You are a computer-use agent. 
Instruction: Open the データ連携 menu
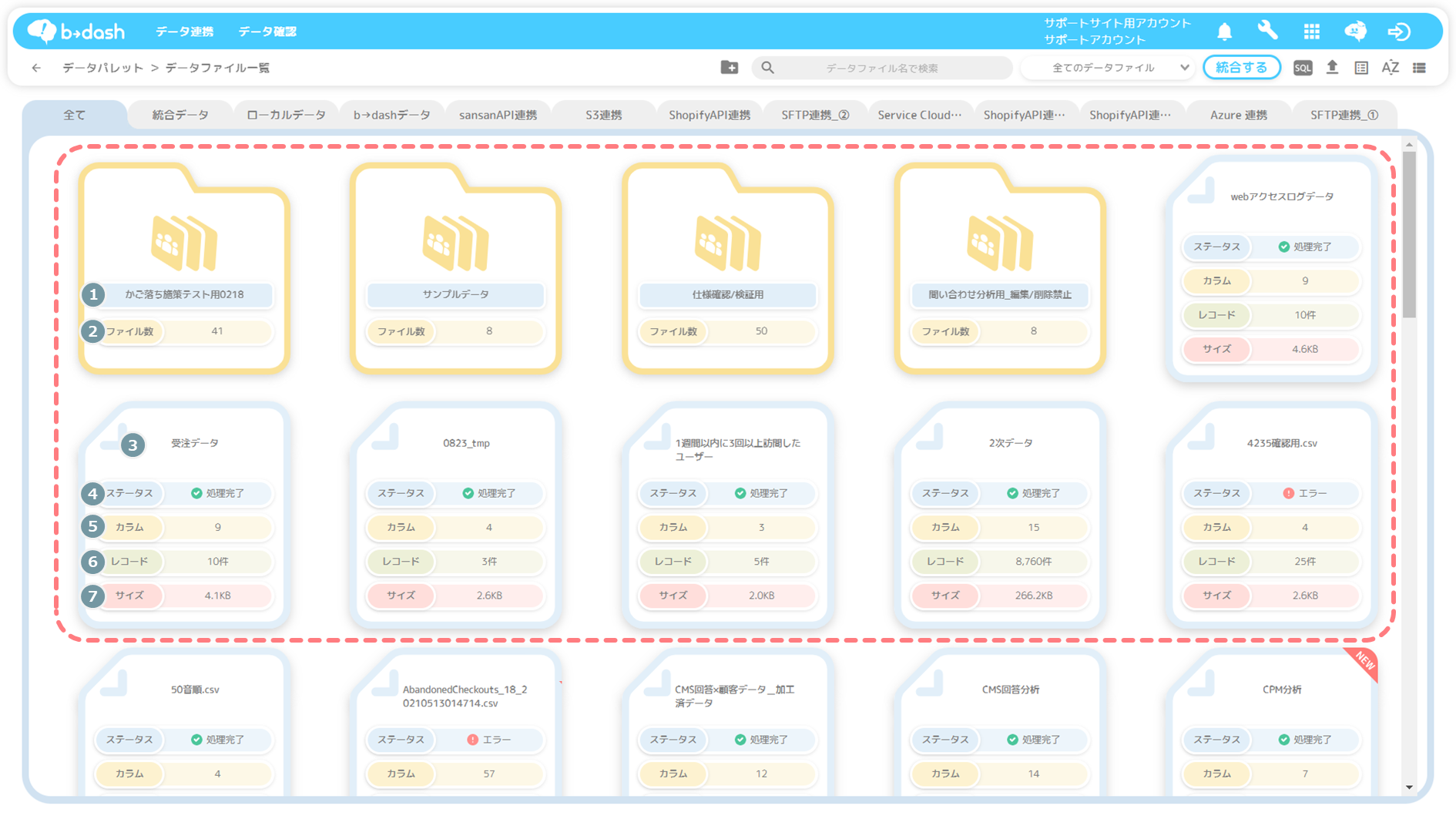coord(184,32)
